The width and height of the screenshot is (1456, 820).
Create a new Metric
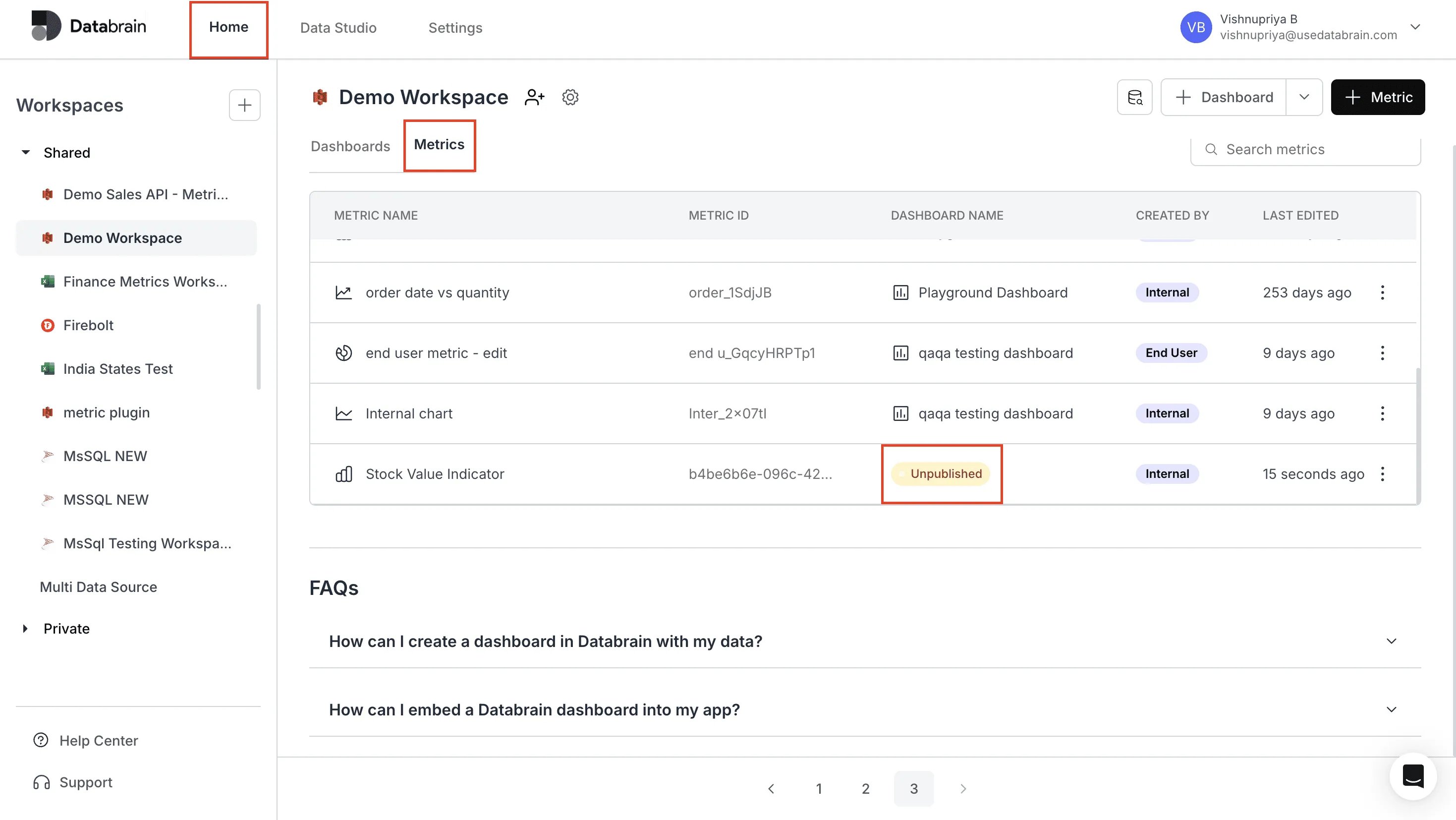[1377, 97]
